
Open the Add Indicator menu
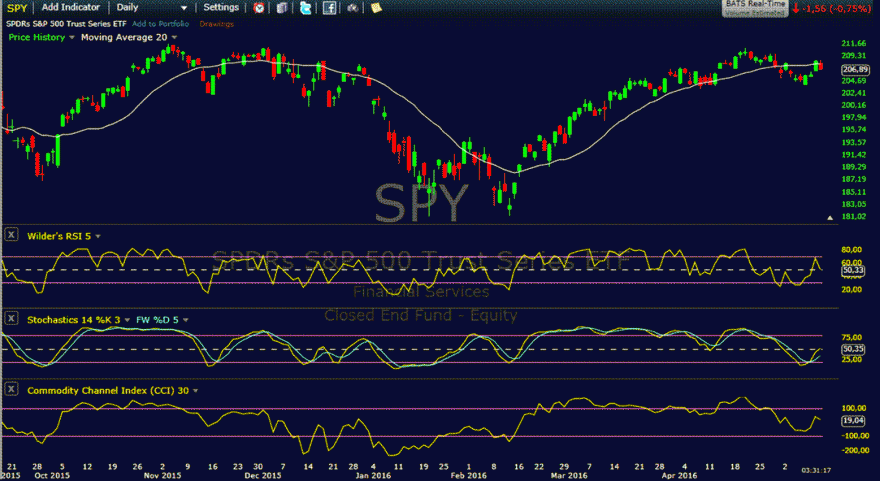(70, 7)
